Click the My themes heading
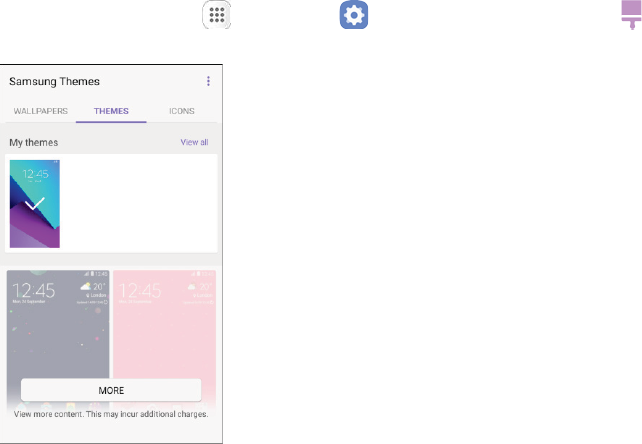 [x=34, y=143]
